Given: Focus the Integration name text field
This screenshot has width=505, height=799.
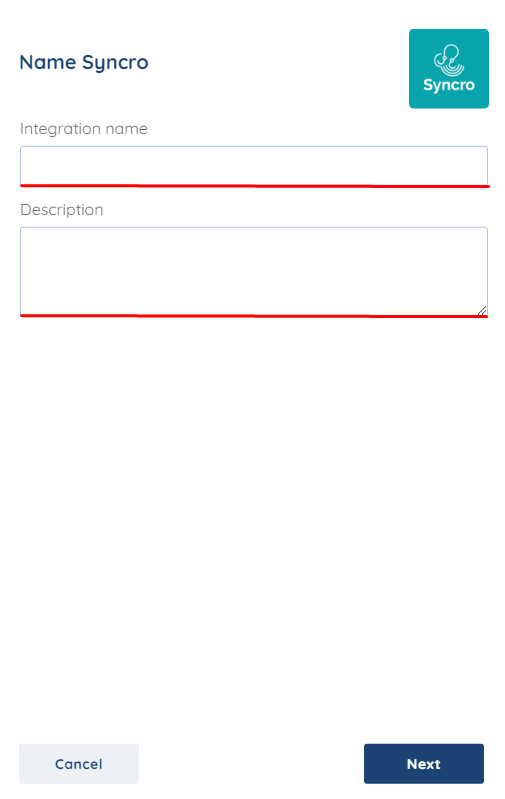Looking at the screenshot, I should tap(254, 165).
